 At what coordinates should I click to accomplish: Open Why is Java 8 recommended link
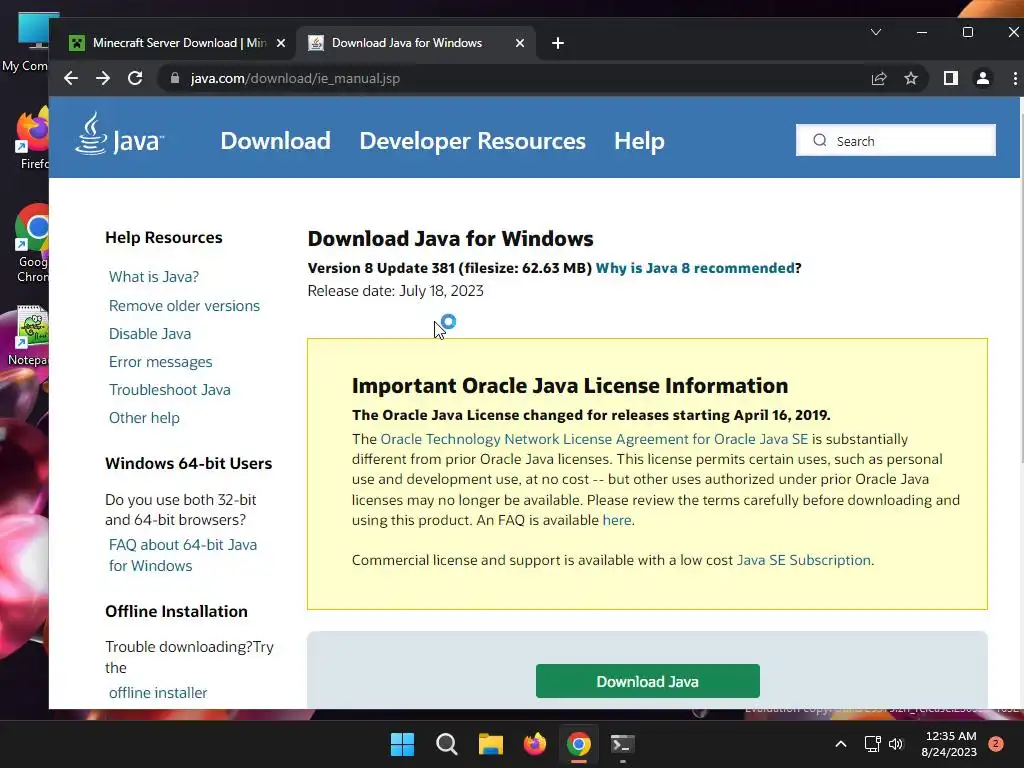pos(695,268)
